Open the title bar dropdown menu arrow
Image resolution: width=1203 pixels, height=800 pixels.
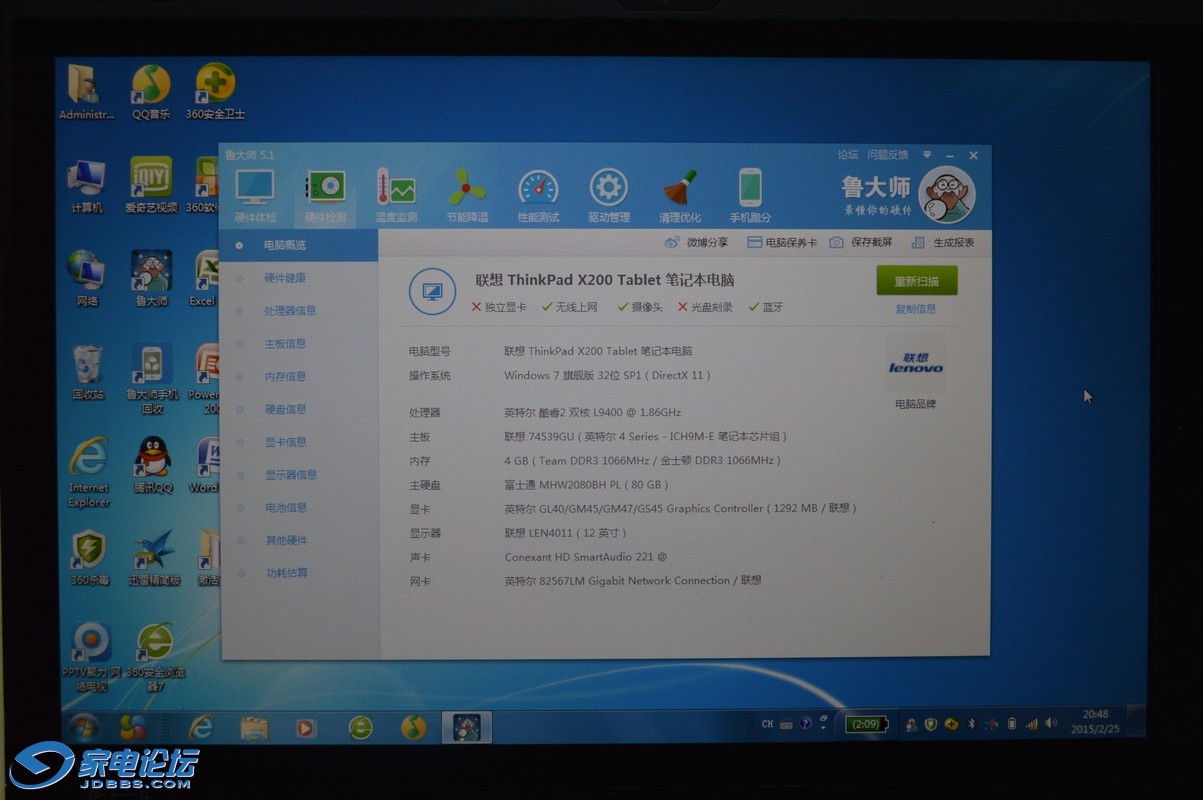coord(927,155)
